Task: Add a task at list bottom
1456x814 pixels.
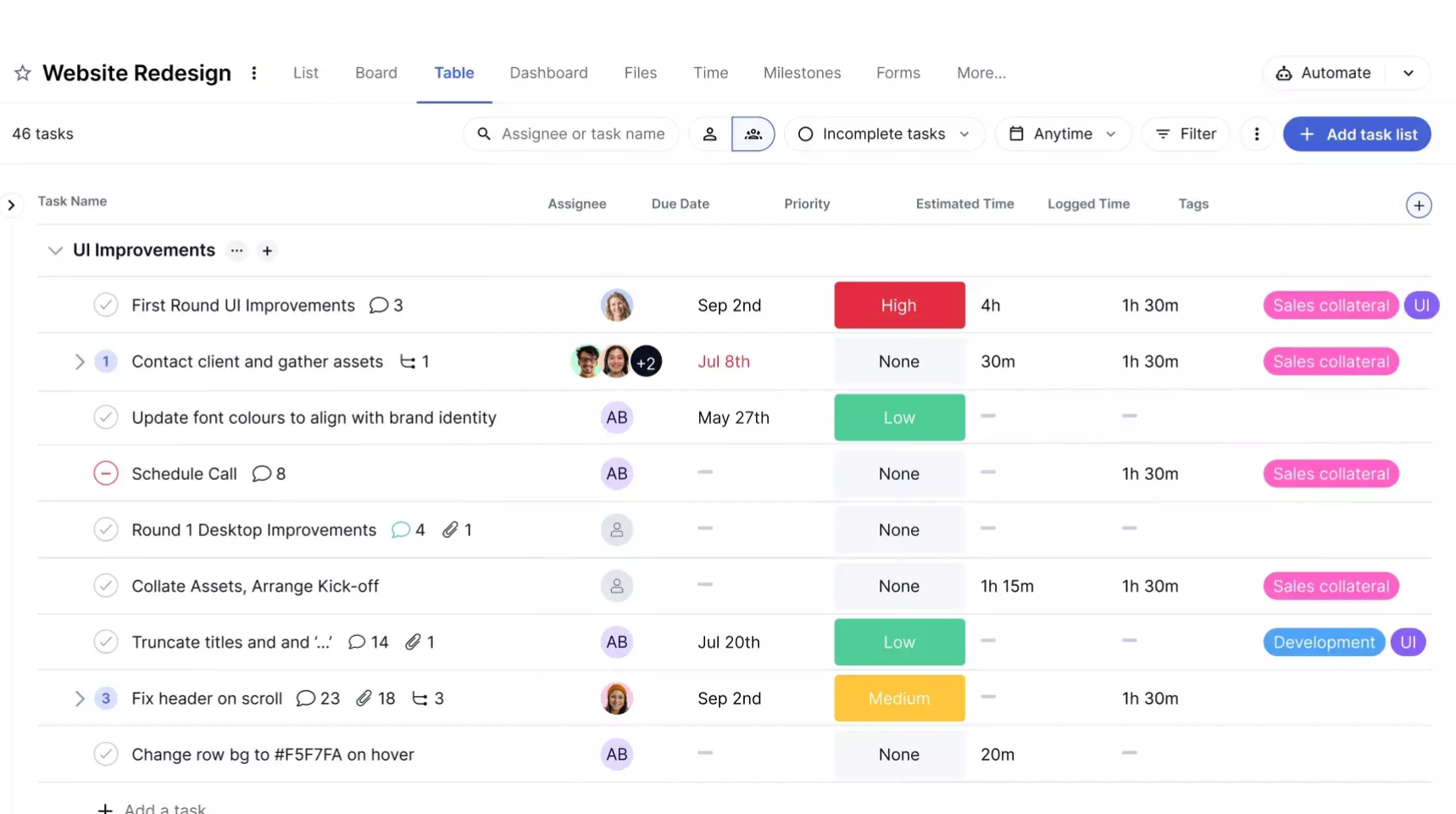Action: (152, 808)
